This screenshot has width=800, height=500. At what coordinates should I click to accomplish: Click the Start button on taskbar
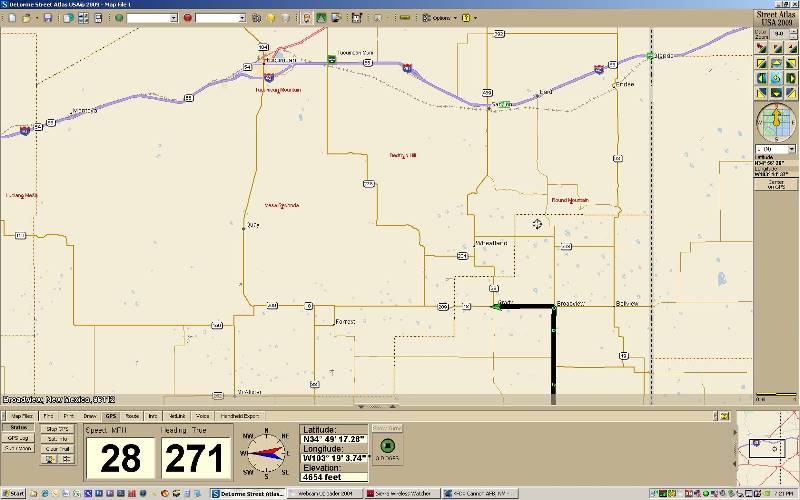pyautogui.click(x=14, y=493)
